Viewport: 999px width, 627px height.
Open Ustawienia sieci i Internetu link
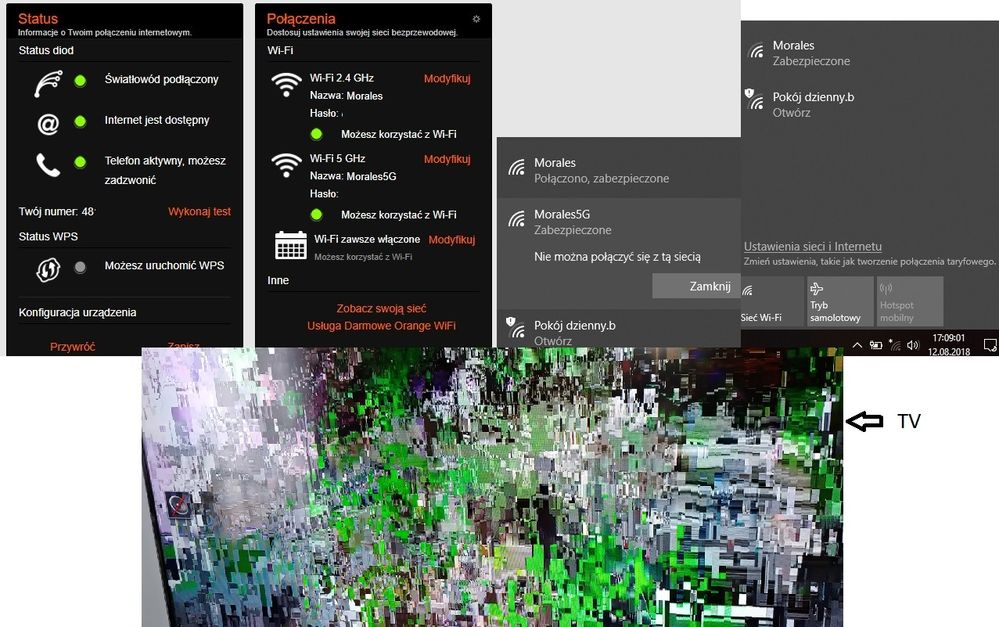(x=812, y=246)
